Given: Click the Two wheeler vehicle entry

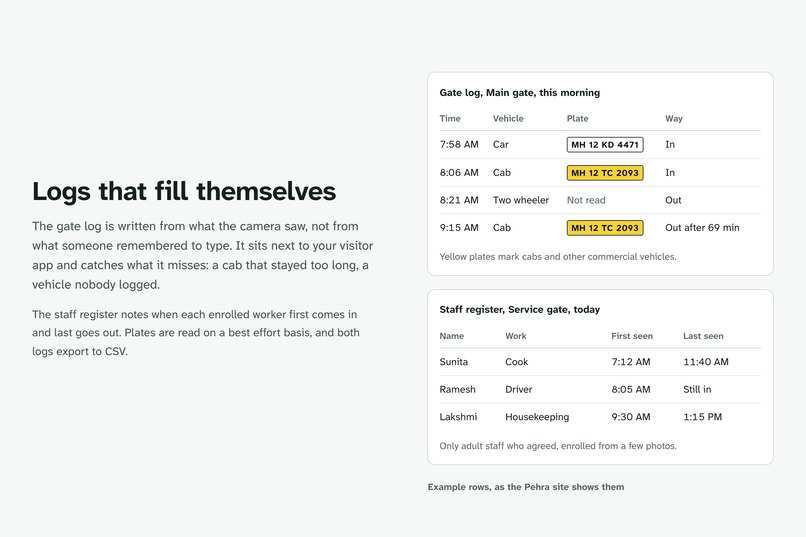Looking at the screenshot, I should pyautogui.click(x=521, y=200).
